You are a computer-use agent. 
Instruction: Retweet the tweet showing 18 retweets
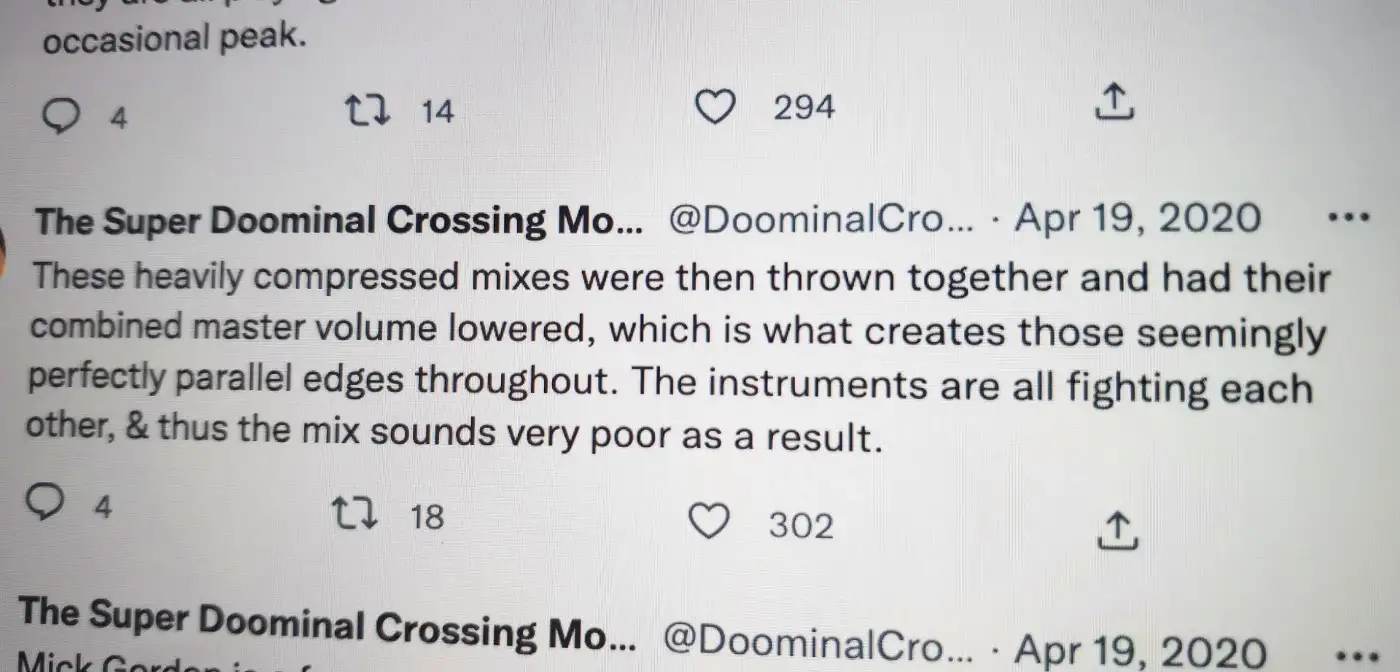pos(354,514)
